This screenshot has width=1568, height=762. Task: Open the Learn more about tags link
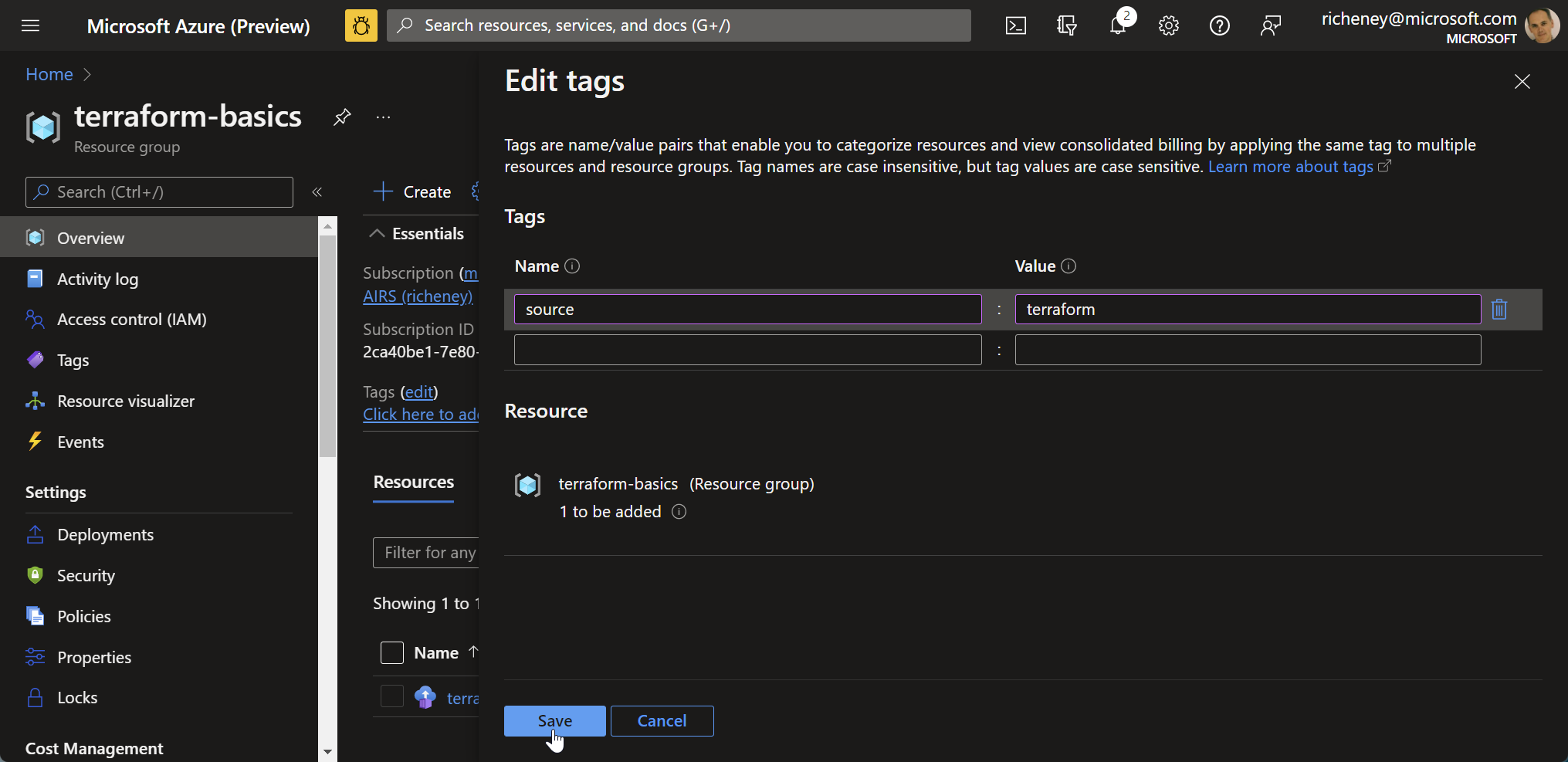click(x=1290, y=167)
